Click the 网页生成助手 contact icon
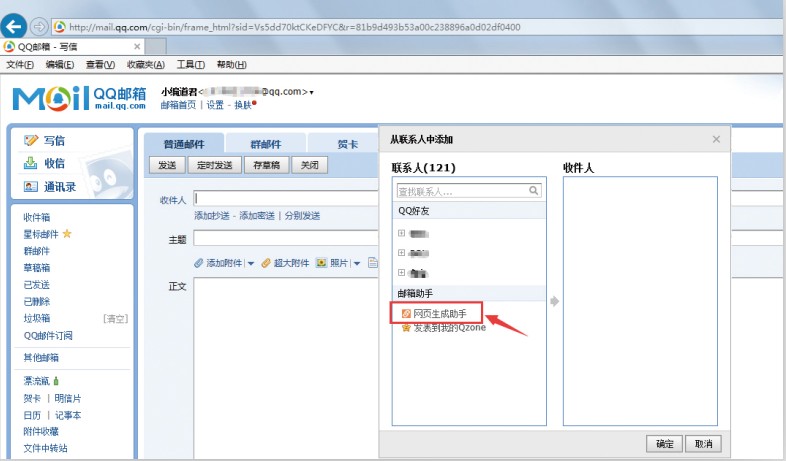The width and height of the screenshot is (786, 461). [x=405, y=313]
